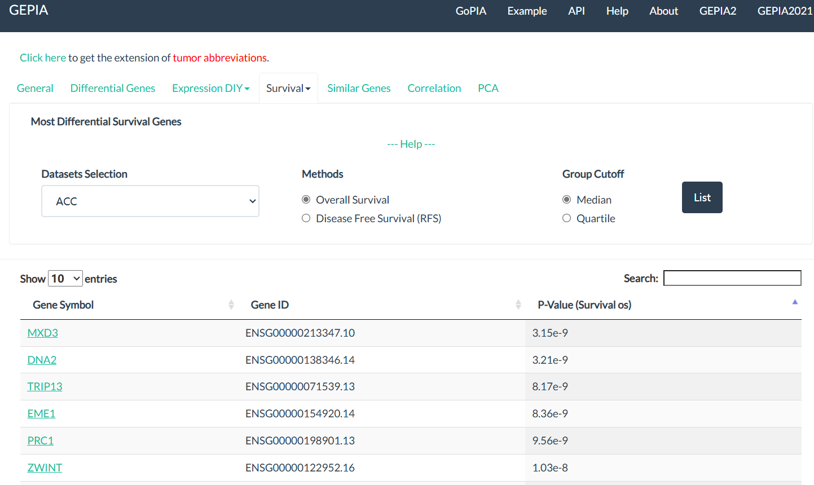Choose Median group cutoff
The height and width of the screenshot is (485, 814).
[x=567, y=200]
